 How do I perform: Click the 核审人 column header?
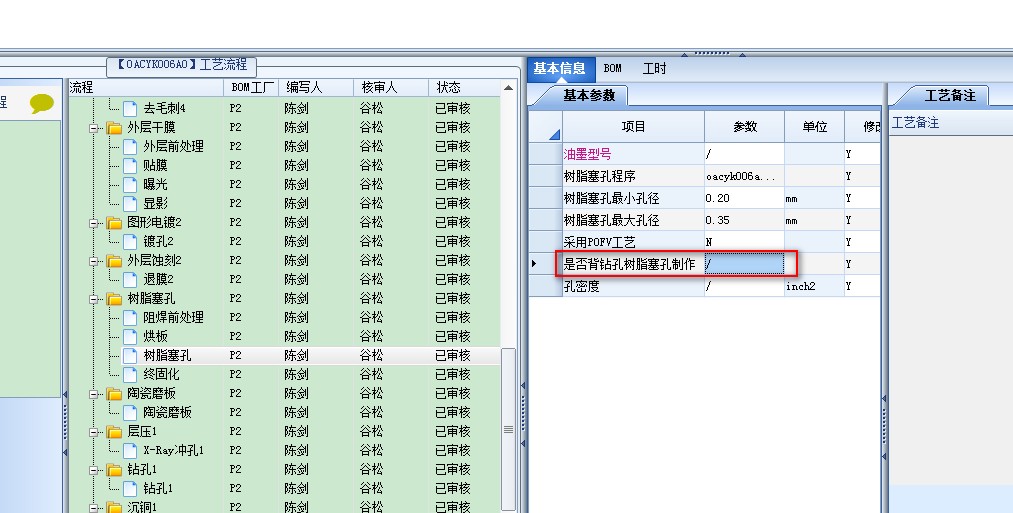pyautogui.click(x=391, y=87)
